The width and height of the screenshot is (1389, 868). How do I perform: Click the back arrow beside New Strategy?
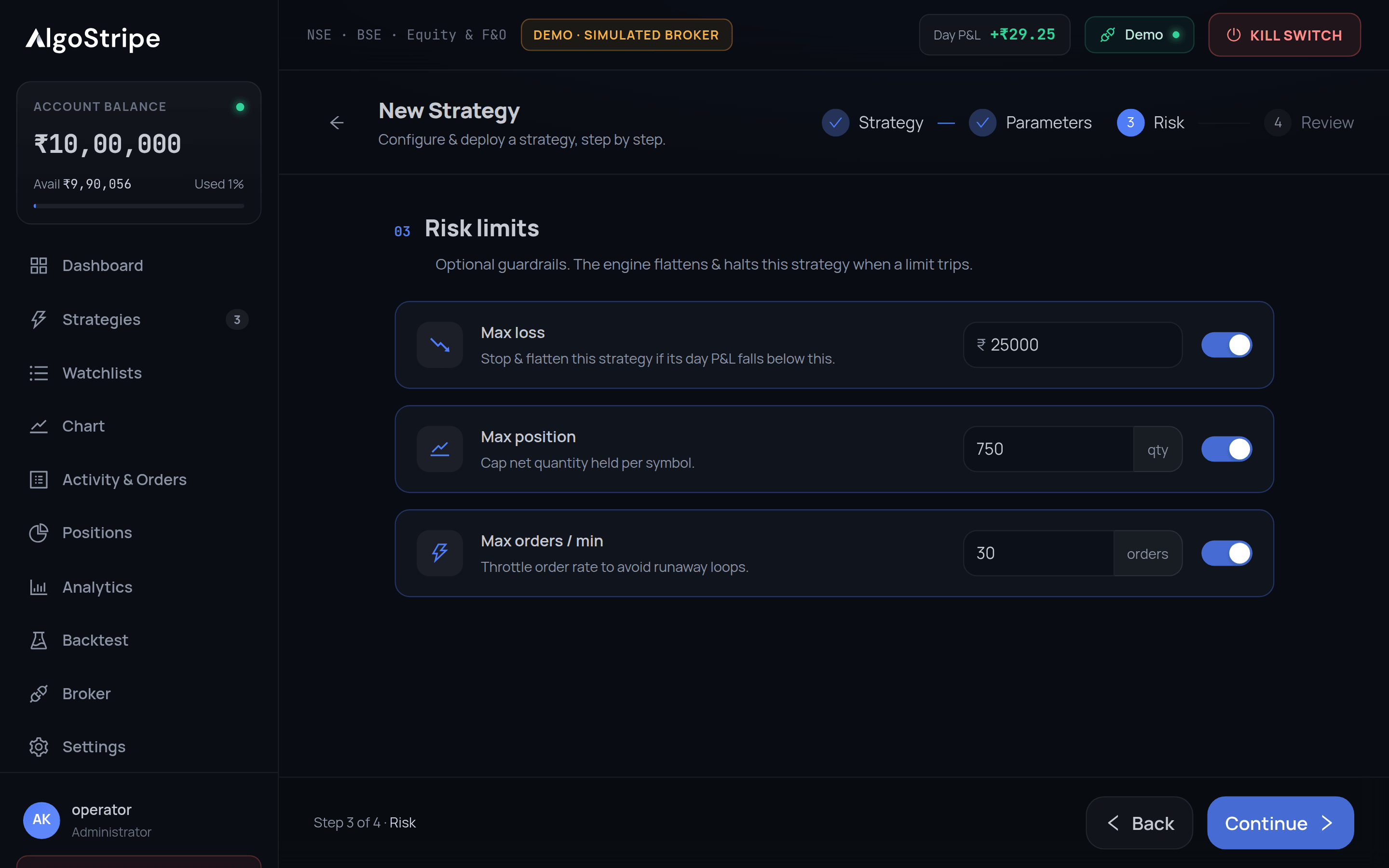click(x=337, y=122)
